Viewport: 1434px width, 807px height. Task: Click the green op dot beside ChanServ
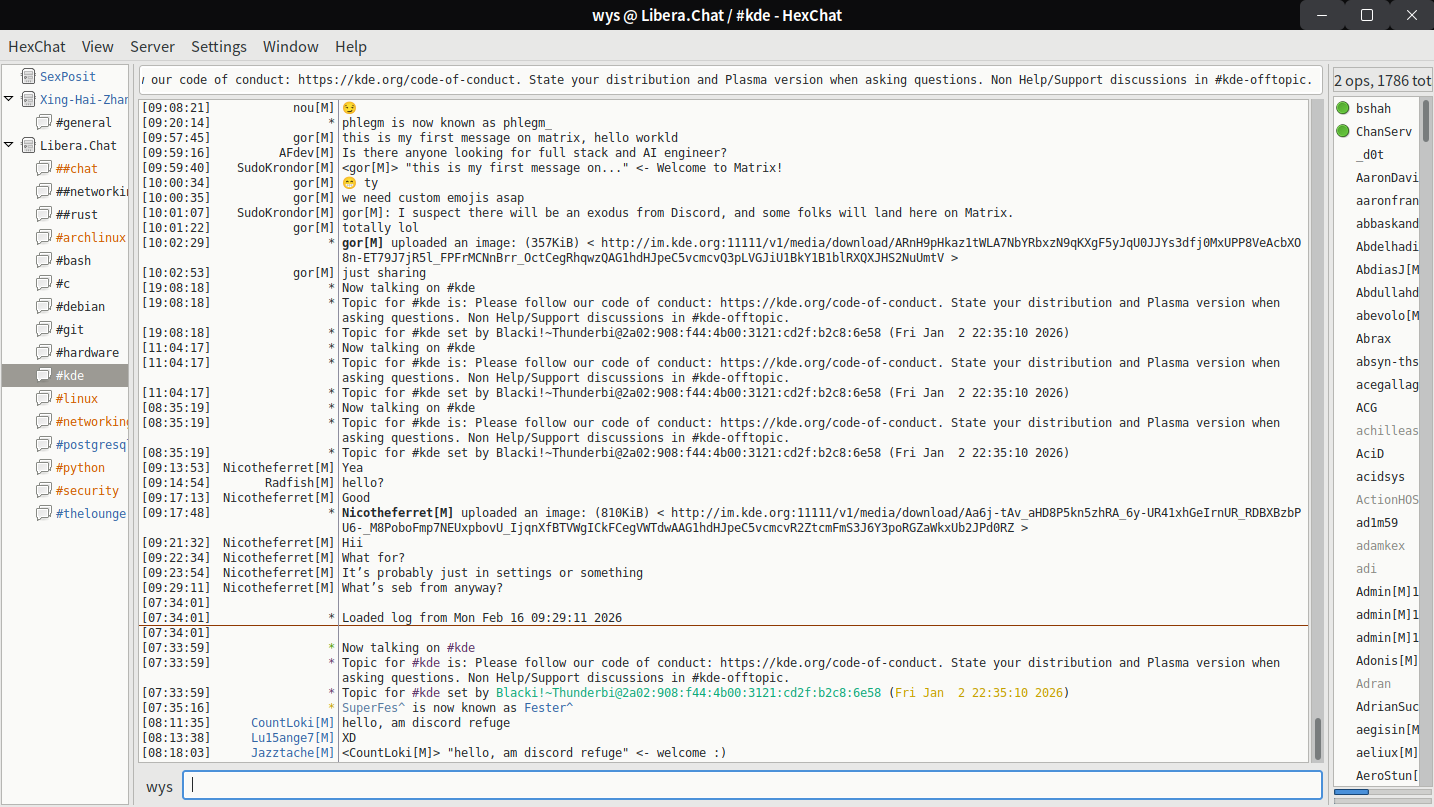coord(1343,131)
